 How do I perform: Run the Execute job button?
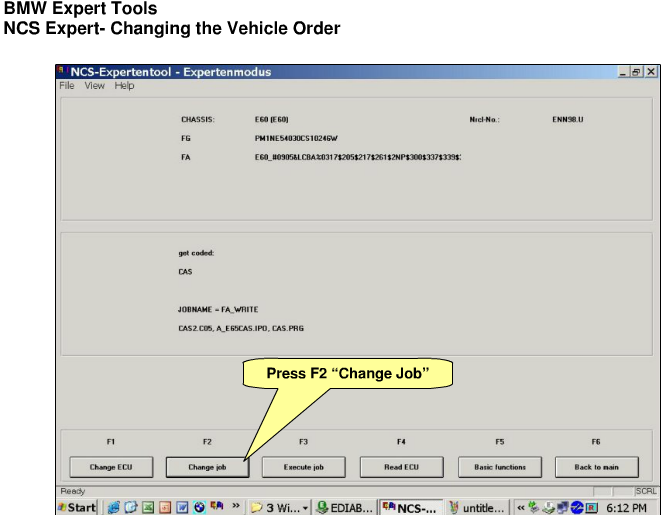click(304, 467)
